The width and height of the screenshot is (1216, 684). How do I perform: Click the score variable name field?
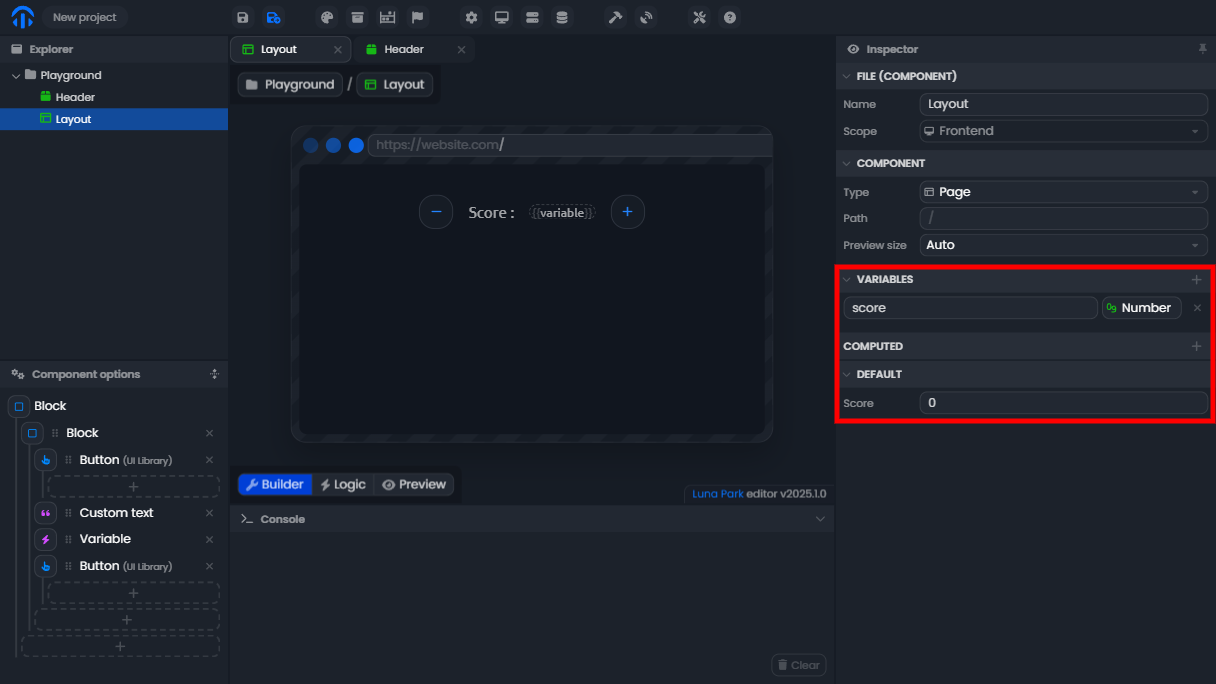pyautogui.click(x=970, y=308)
